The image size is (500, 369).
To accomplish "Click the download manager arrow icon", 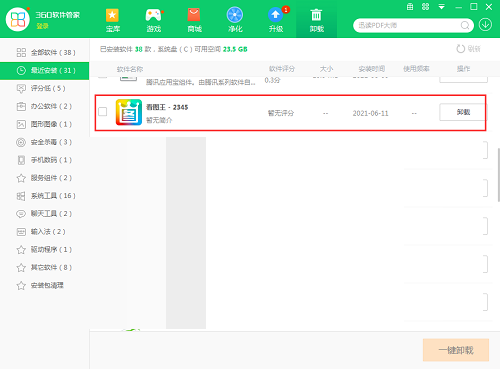I will tap(485, 25).
